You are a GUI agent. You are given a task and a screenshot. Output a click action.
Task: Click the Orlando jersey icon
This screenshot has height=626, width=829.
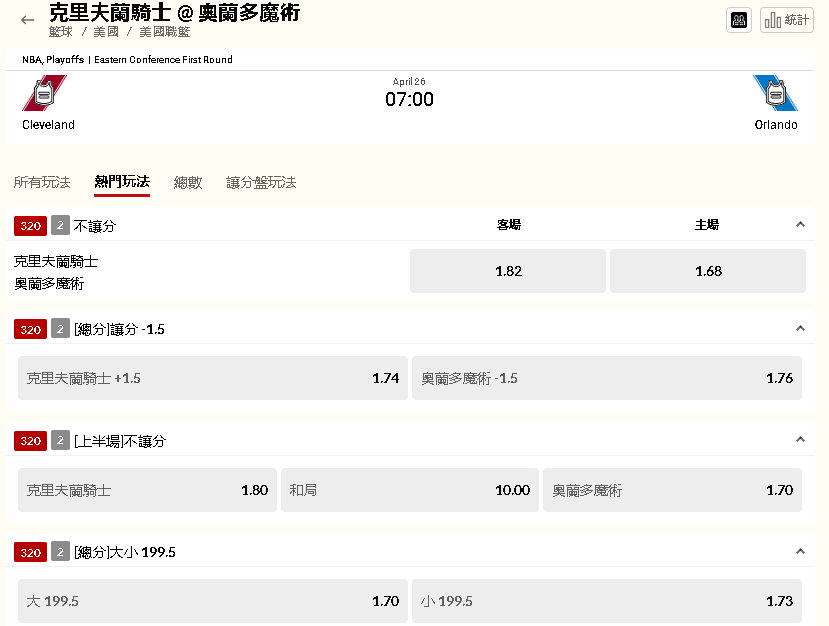[775, 93]
